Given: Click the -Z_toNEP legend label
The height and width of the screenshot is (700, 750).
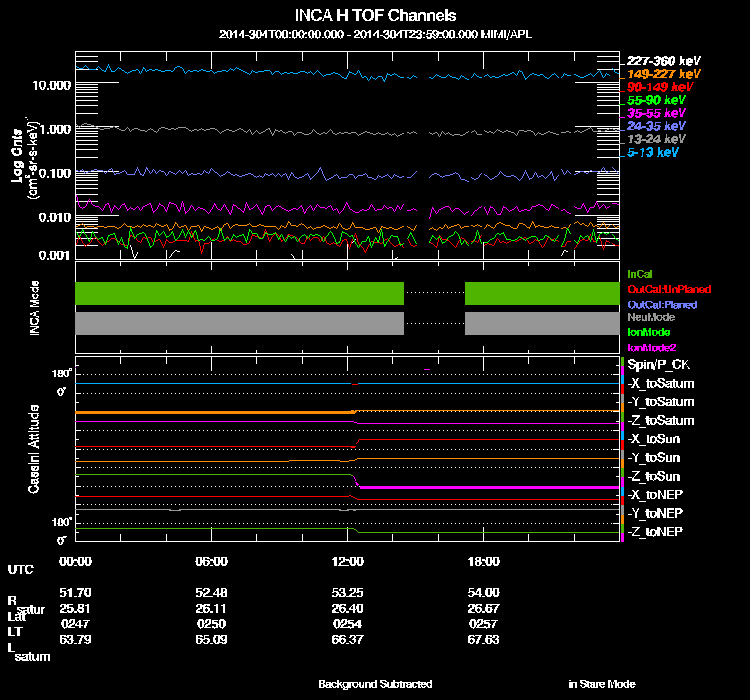Looking at the screenshot, I should [x=655, y=530].
